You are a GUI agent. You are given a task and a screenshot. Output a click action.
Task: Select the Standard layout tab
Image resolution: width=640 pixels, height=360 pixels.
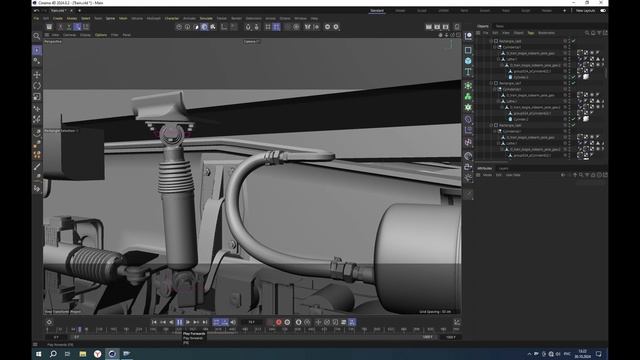point(377,11)
